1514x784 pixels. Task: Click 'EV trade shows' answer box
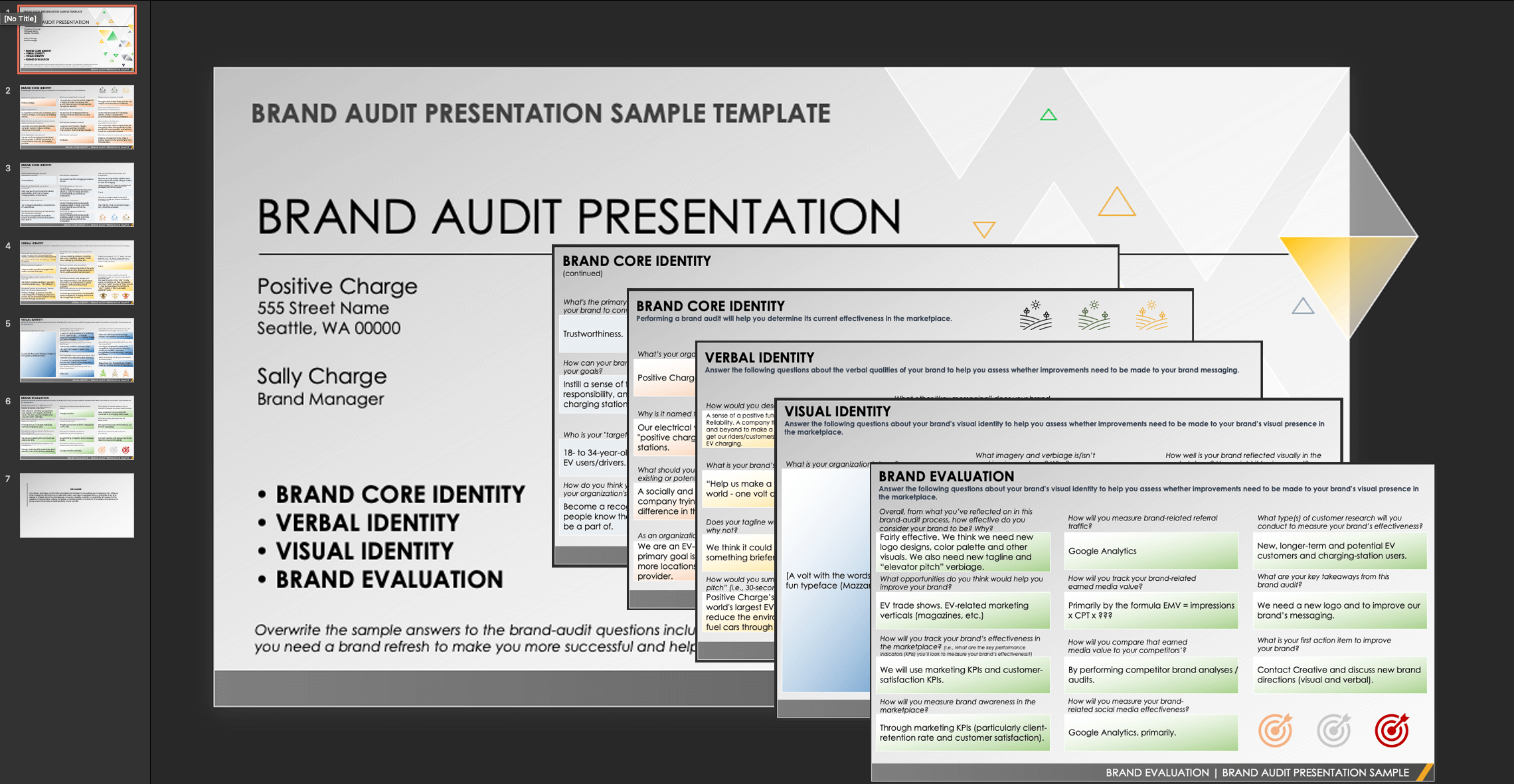coord(963,610)
